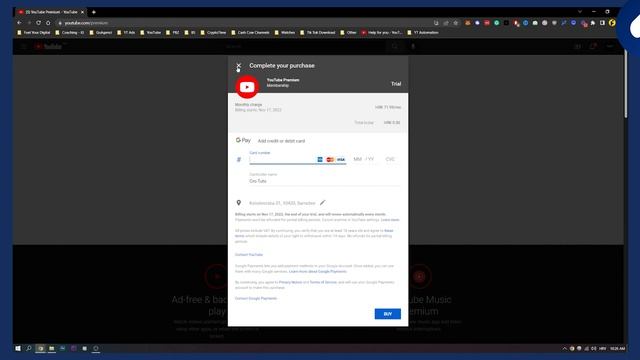Image resolution: width=640 pixels, height=360 pixels.
Task: Show hidden system tray icons
Action: [564, 348]
